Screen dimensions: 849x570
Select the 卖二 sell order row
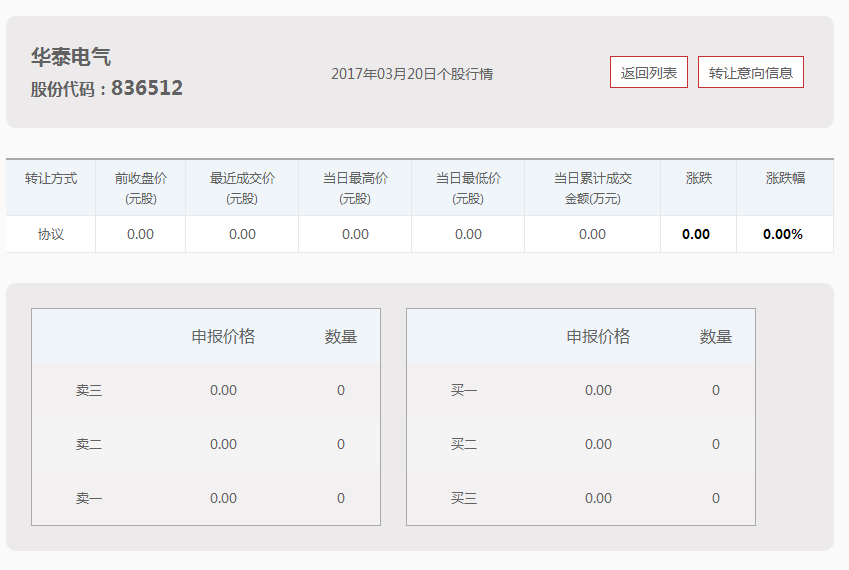[x=206, y=444]
